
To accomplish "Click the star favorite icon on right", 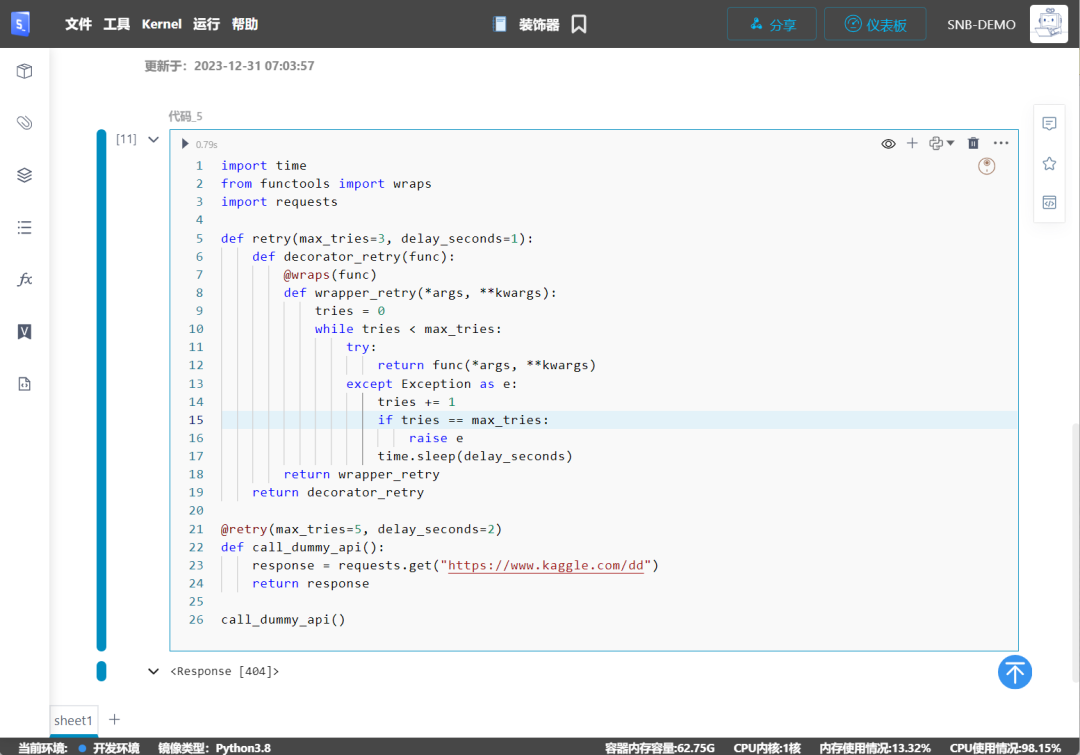I will [x=1049, y=163].
